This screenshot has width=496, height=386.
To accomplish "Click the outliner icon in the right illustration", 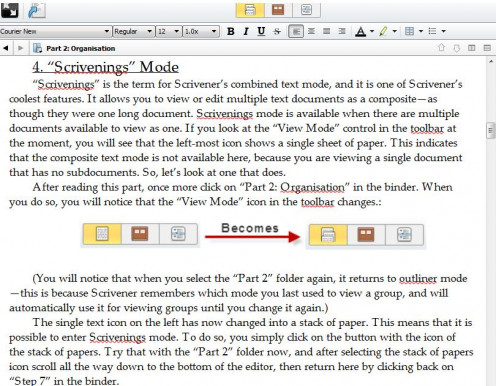I will click(x=404, y=235).
